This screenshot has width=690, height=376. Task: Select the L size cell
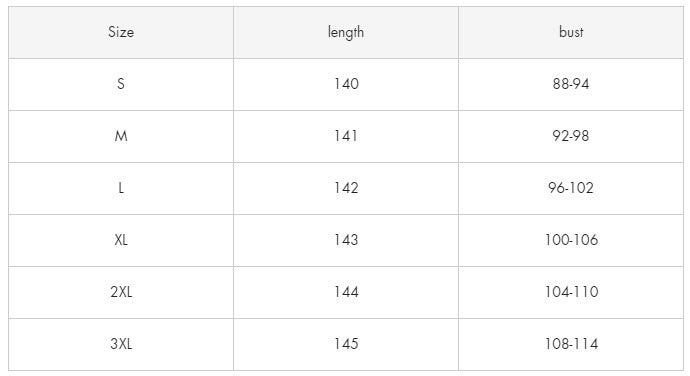pyautogui.click(x=121, y=188)
